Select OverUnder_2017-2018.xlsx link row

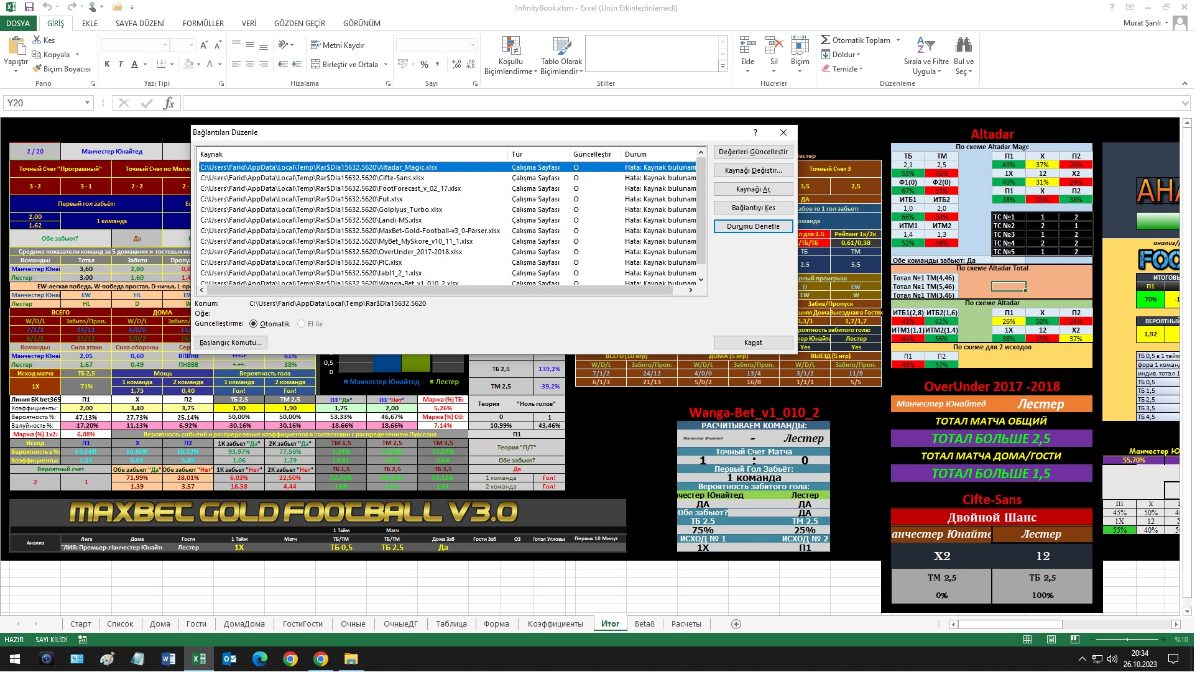pos(447,251)
